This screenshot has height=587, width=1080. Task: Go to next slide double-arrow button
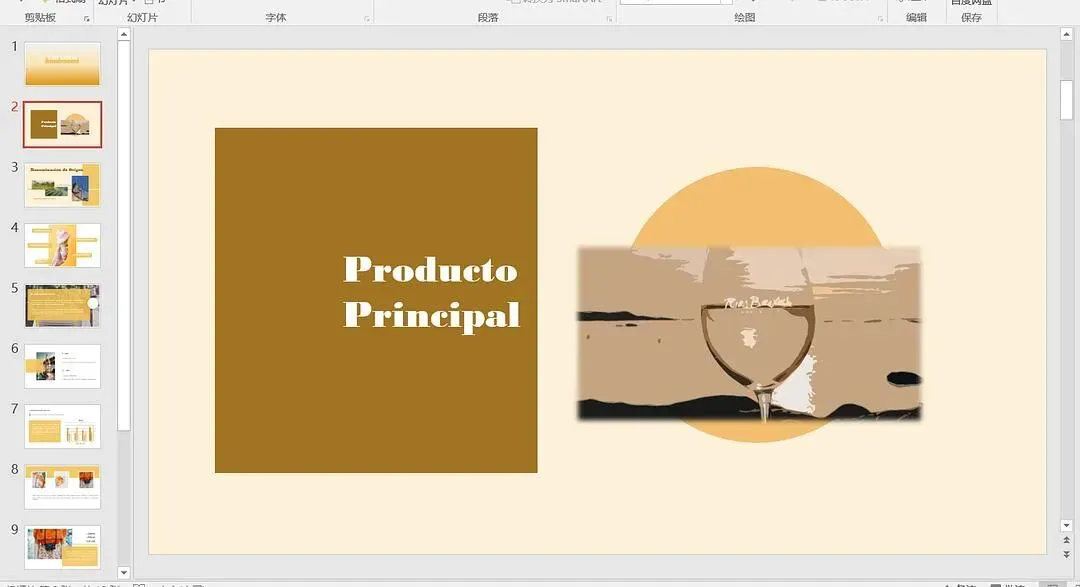(1066, 554)
